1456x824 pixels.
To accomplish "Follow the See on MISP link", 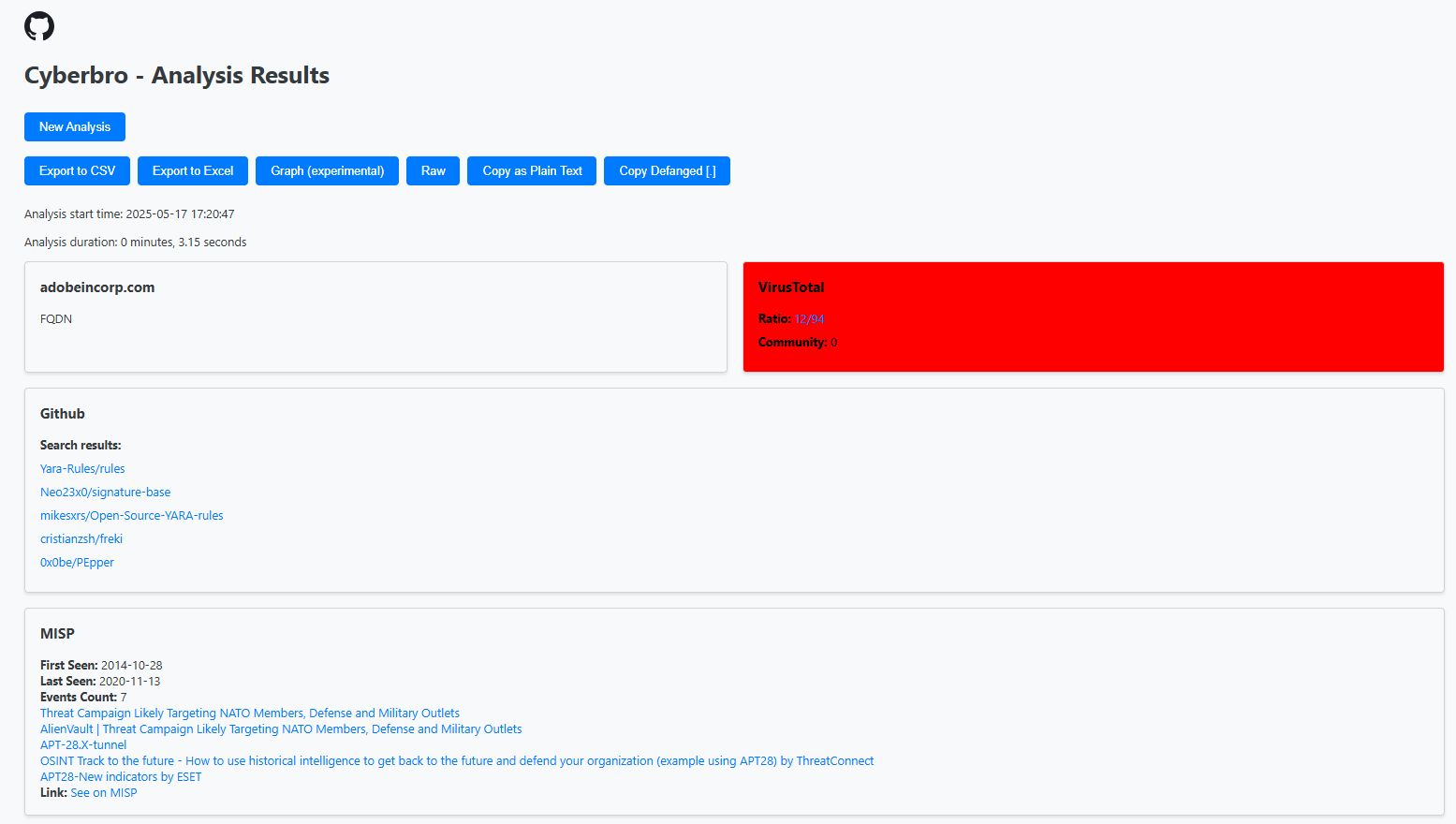I will click(104, 793).
